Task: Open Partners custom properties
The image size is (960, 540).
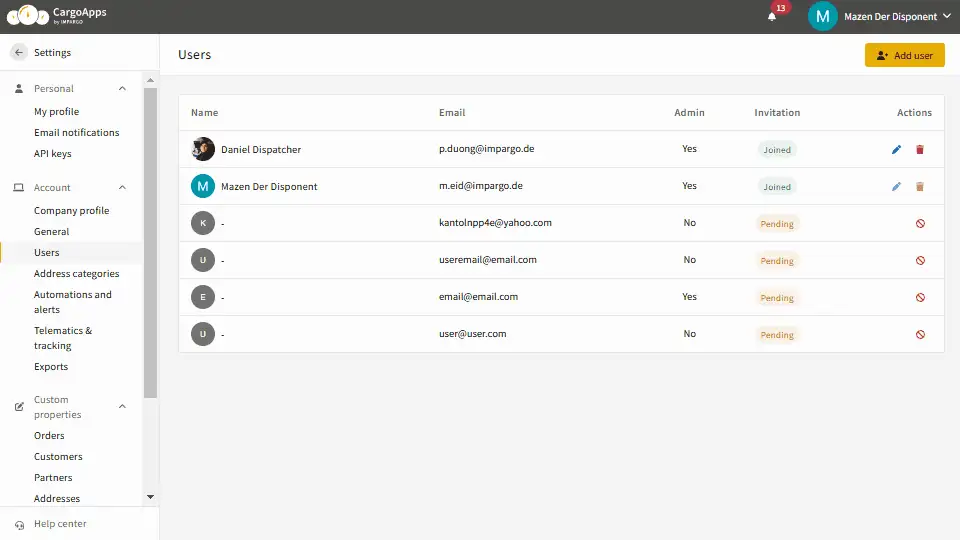Action: pos(53,478)
